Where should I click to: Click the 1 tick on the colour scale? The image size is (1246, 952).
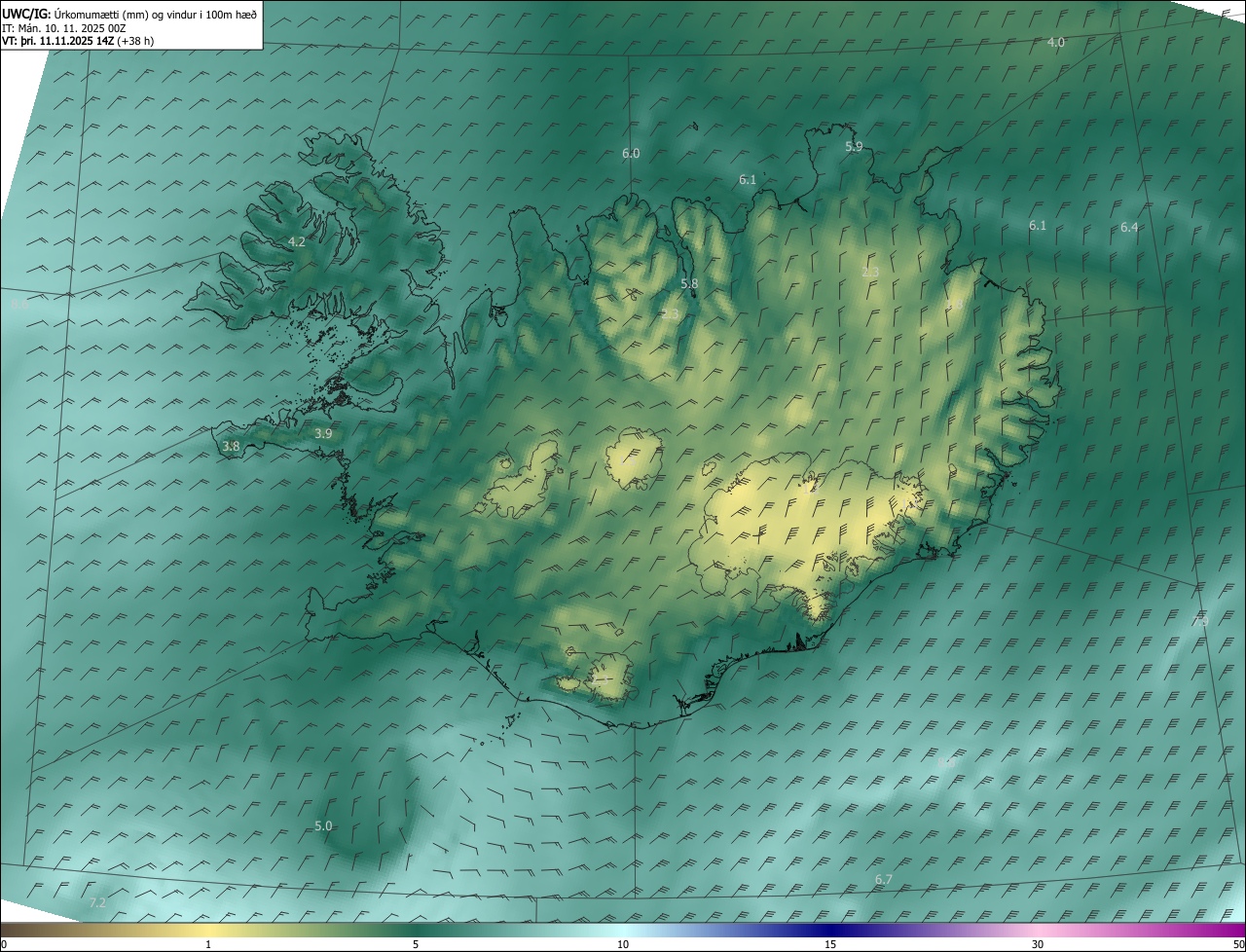click(x=208, y=944)
